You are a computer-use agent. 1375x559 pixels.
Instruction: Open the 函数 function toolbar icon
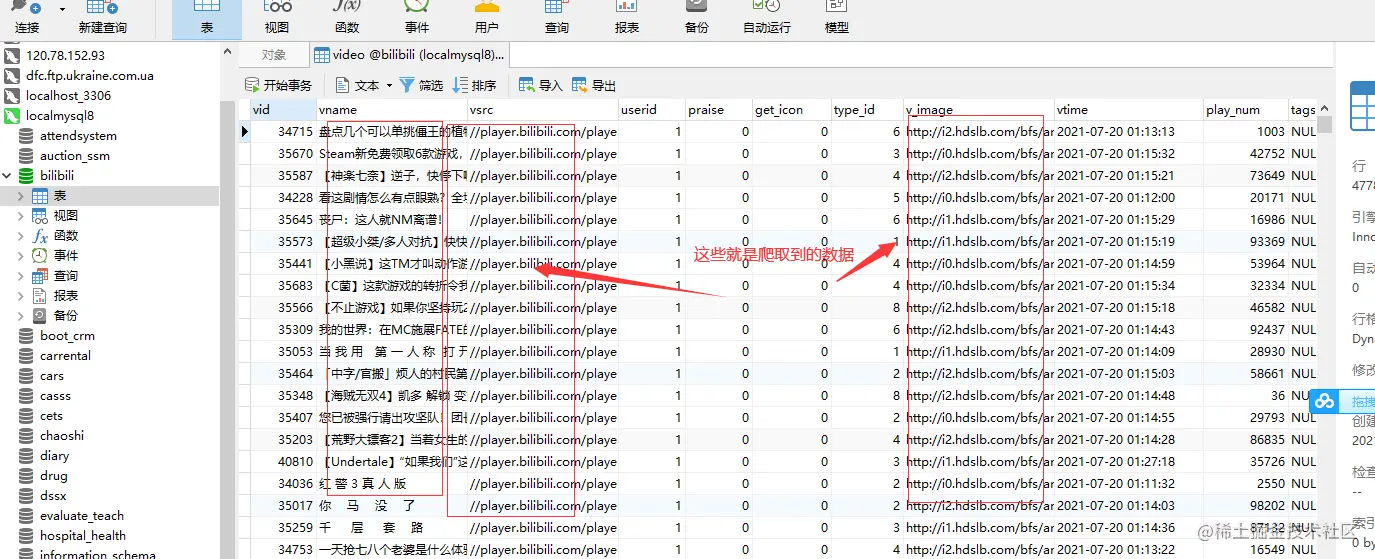347,18
